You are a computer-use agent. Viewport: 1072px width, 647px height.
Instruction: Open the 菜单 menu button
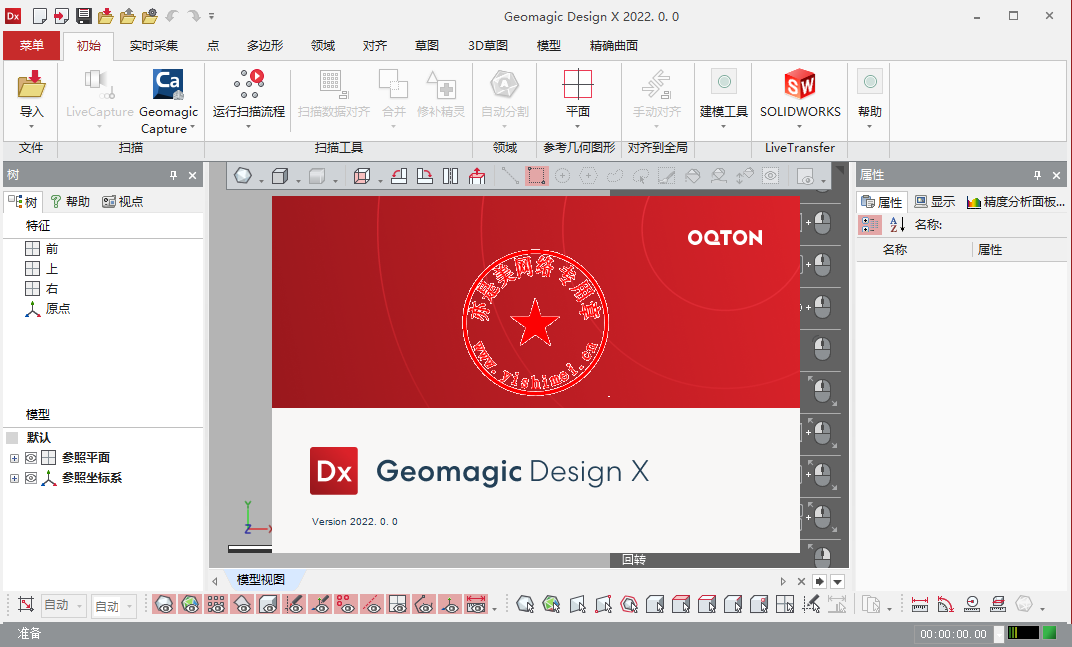pos(31,46)
